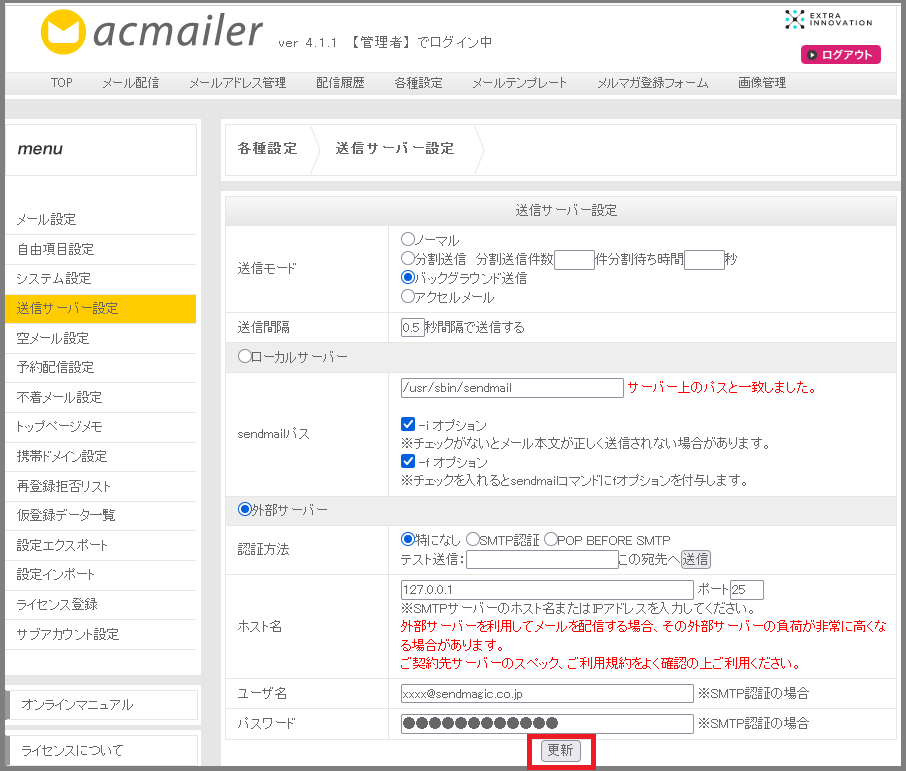Click the Extra Innovation logo
Image resolution: width=906 pixels, height=771 pixels.
pos(828,19)
